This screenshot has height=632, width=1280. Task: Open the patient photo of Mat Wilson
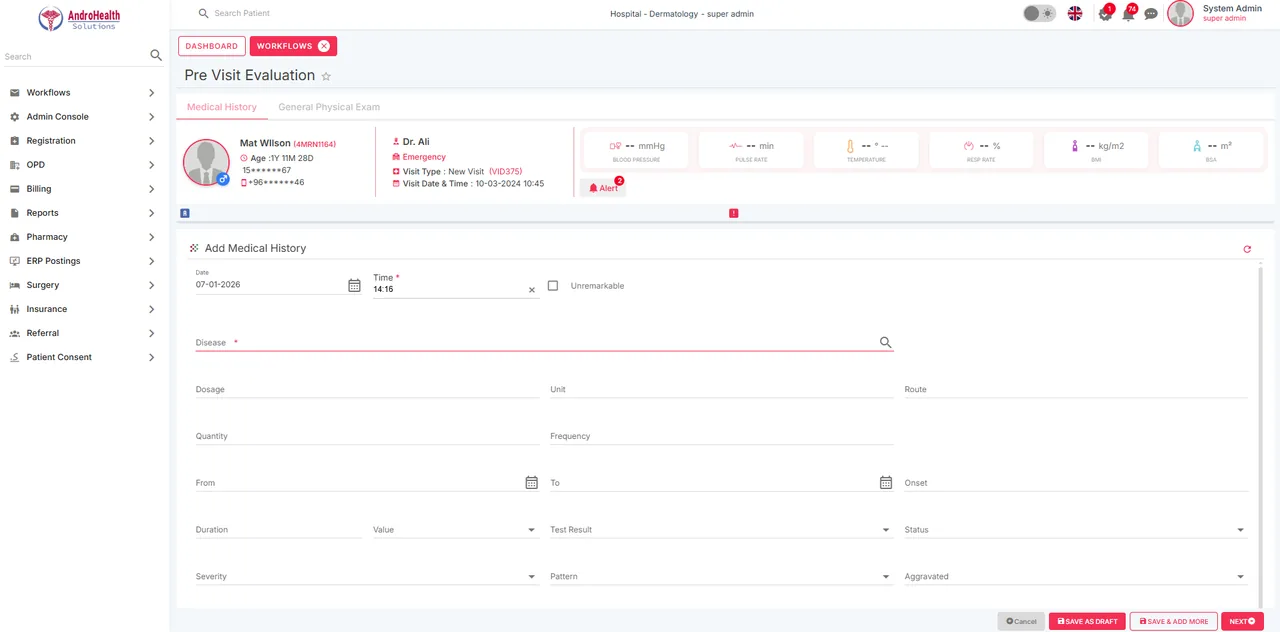(206, 162)
